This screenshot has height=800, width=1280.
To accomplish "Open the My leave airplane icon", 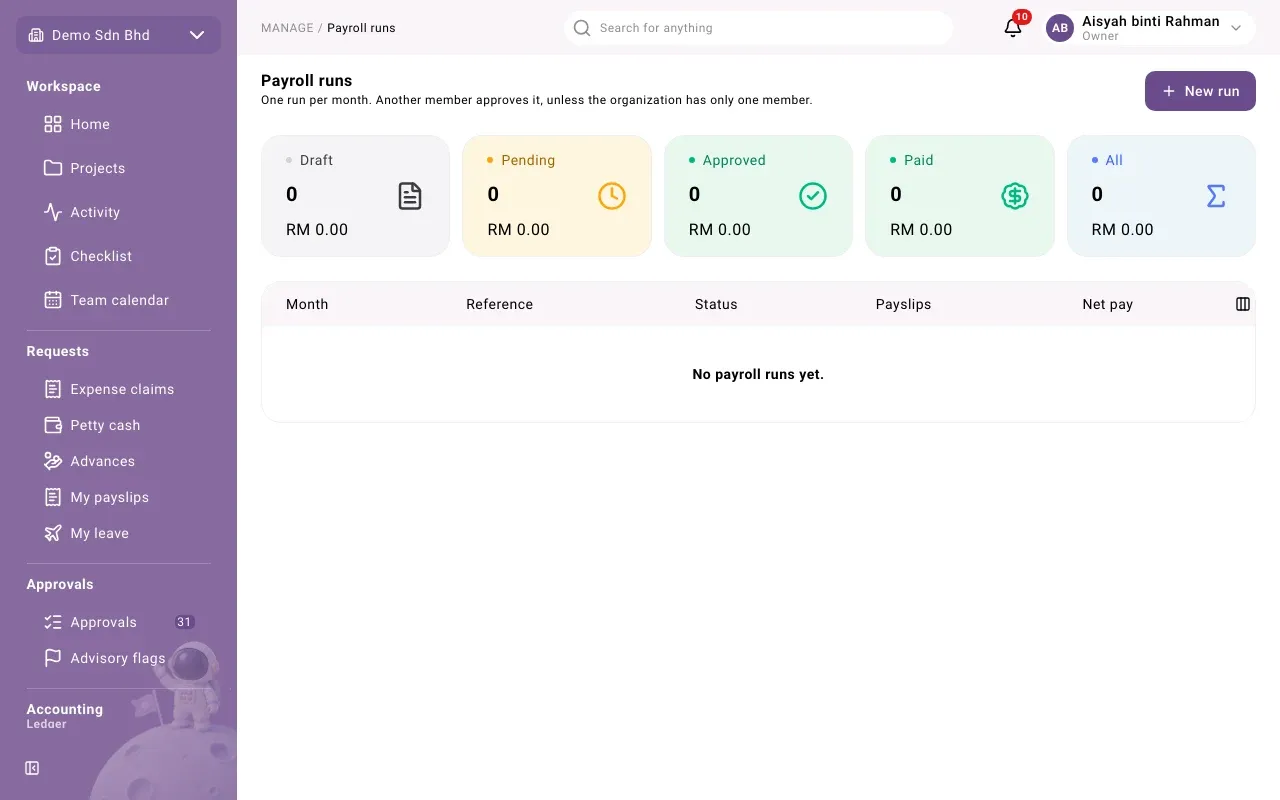I will click(x=53, y=533).
